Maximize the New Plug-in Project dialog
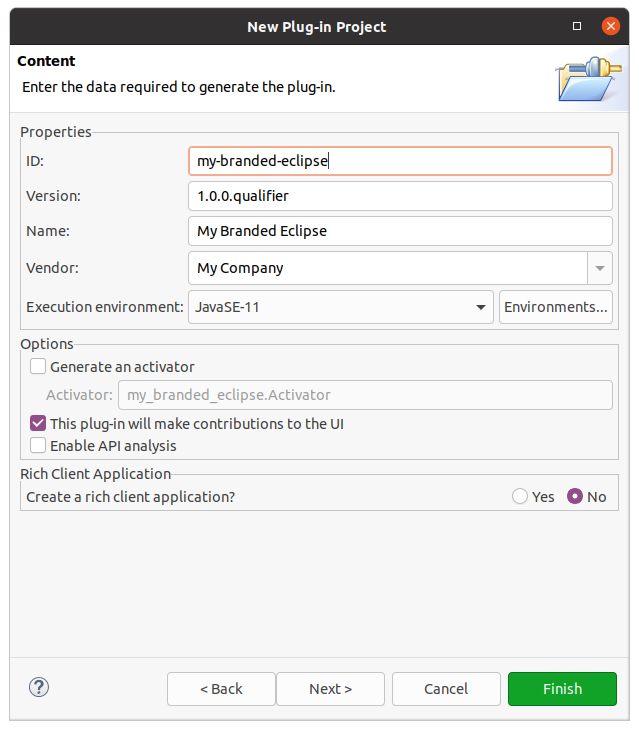Screen dimensions: 639x730 pos(577,26)
